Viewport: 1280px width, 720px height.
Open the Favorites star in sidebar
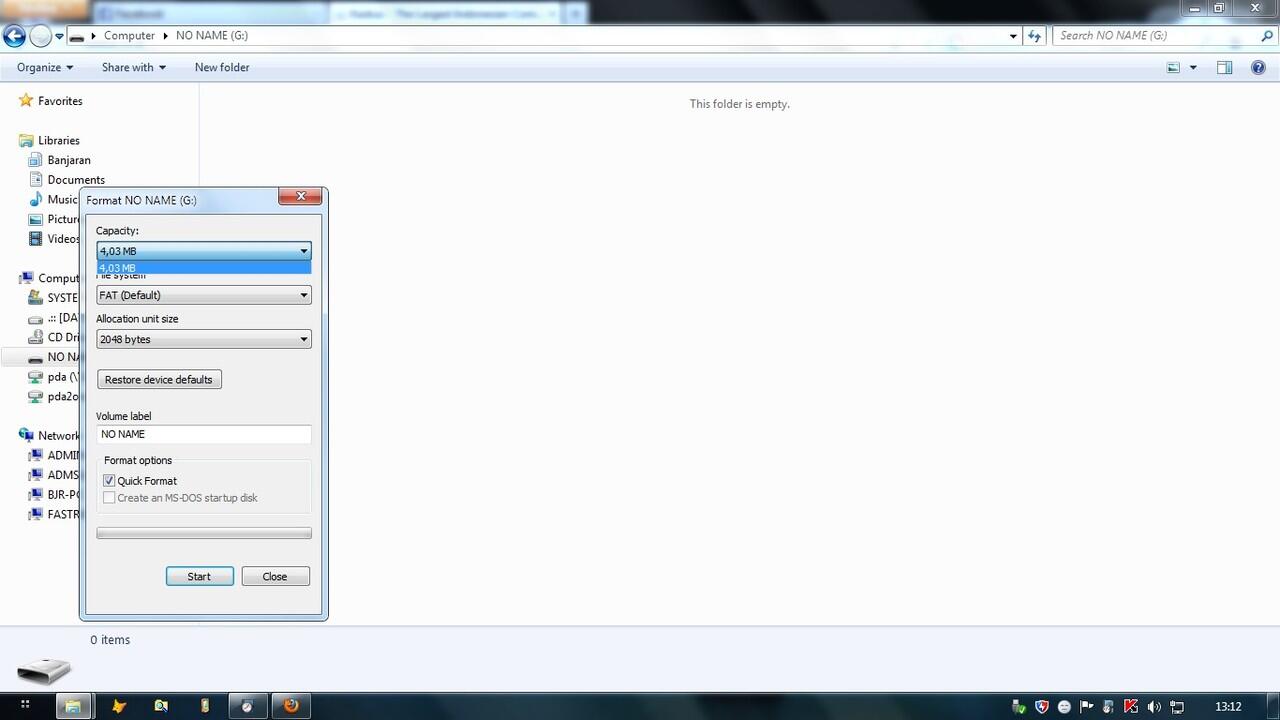[x=26, y=101]
